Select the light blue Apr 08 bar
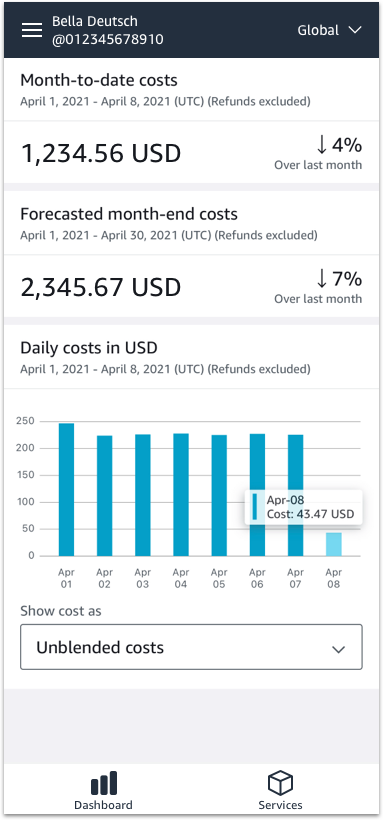Screen dimensions: 383x820 pos(334,544)
